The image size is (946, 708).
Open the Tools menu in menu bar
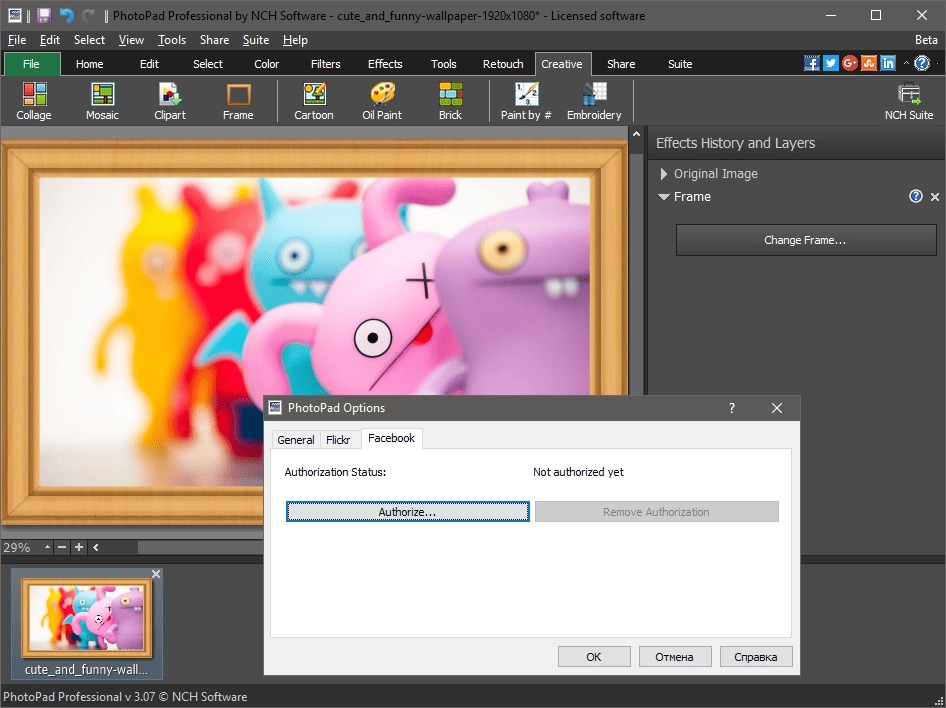click(172, 40)
